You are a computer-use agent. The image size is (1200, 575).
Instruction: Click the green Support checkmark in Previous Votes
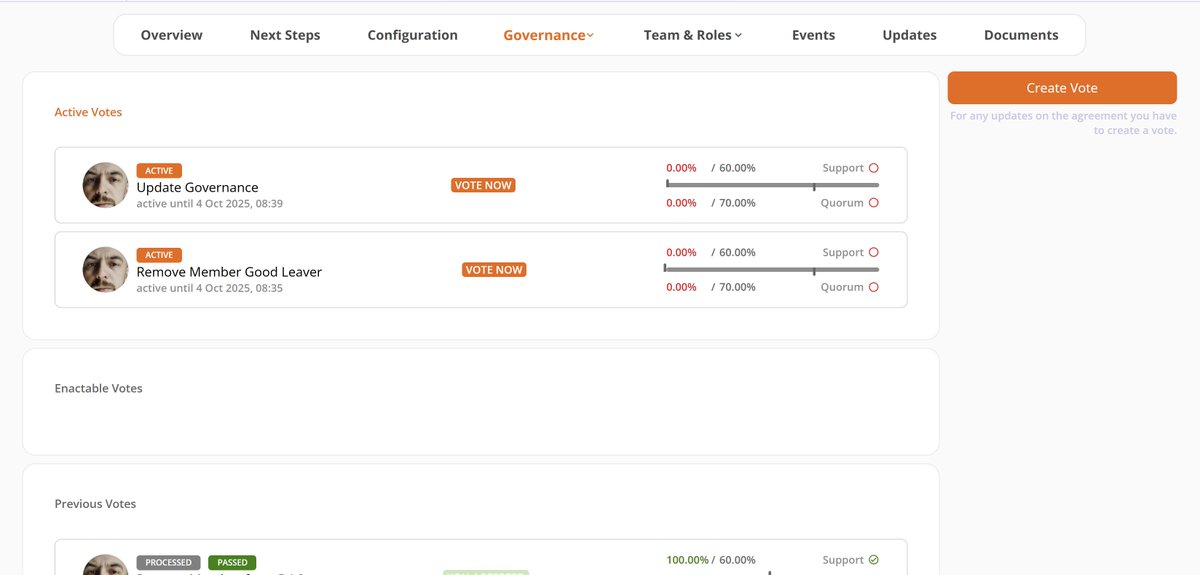(873, 560)
